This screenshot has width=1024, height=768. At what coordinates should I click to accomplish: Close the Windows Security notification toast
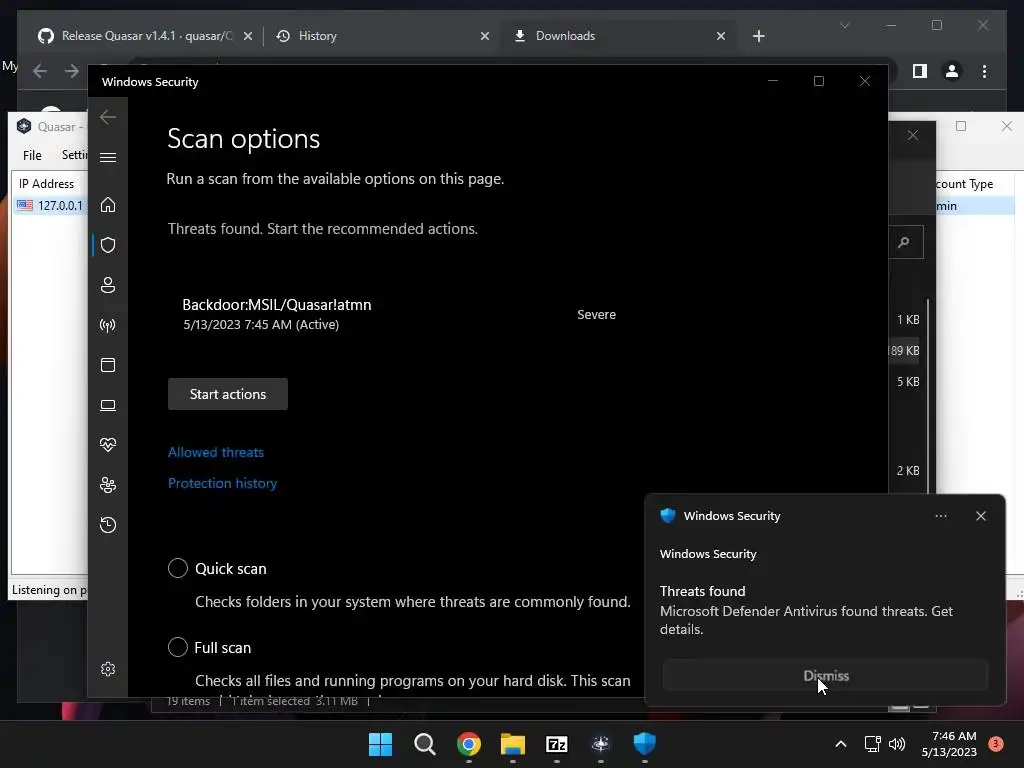pyautogui.click(x=981, y=516)
